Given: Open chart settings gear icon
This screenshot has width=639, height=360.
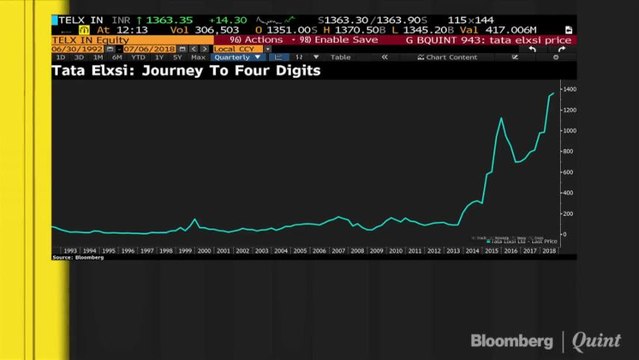Looking at the screenshot, I should coord(555,57).
